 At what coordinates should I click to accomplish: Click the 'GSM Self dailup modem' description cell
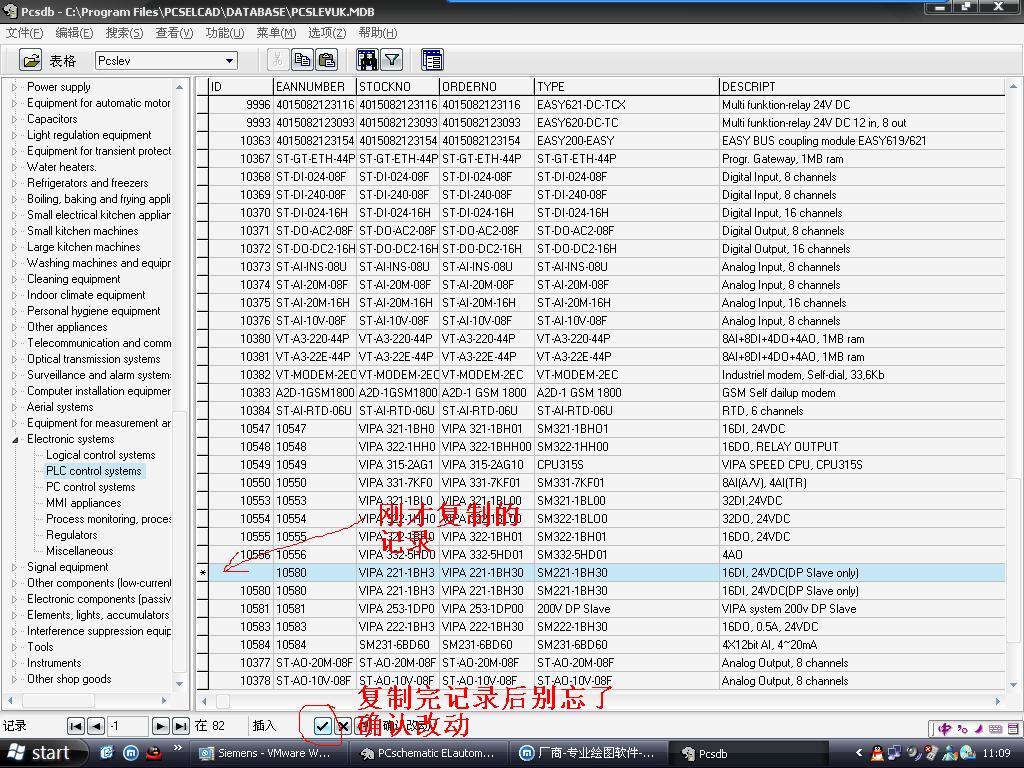point(861,393)
